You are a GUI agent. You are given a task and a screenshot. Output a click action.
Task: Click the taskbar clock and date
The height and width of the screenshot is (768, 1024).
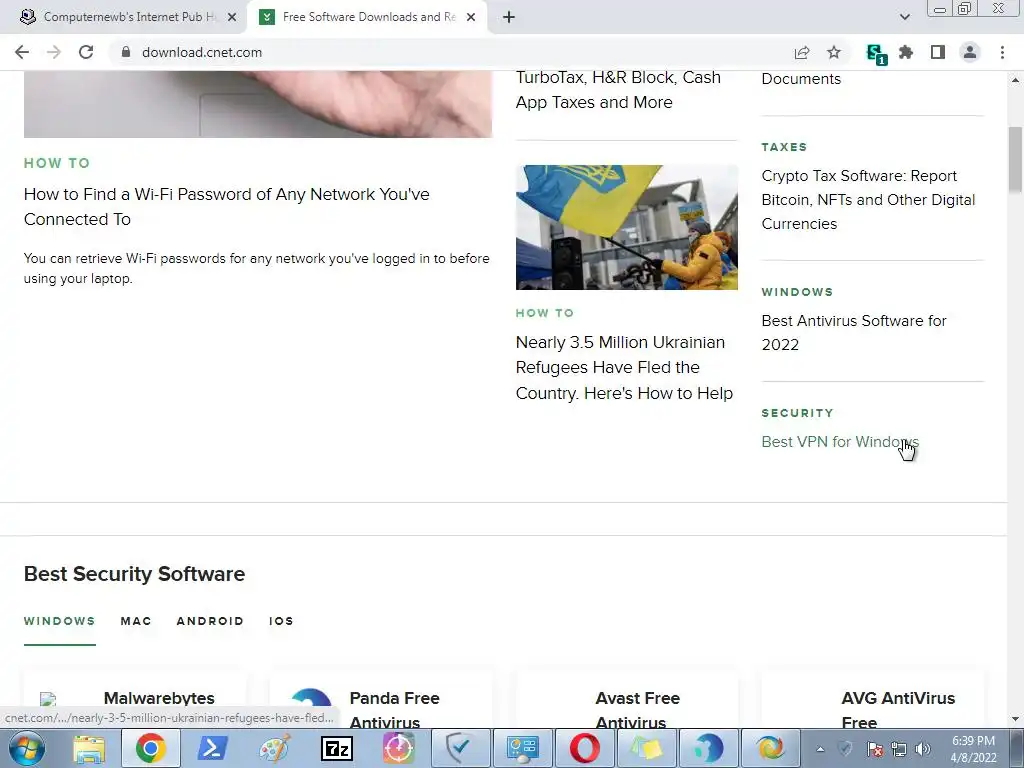point(973,749)
